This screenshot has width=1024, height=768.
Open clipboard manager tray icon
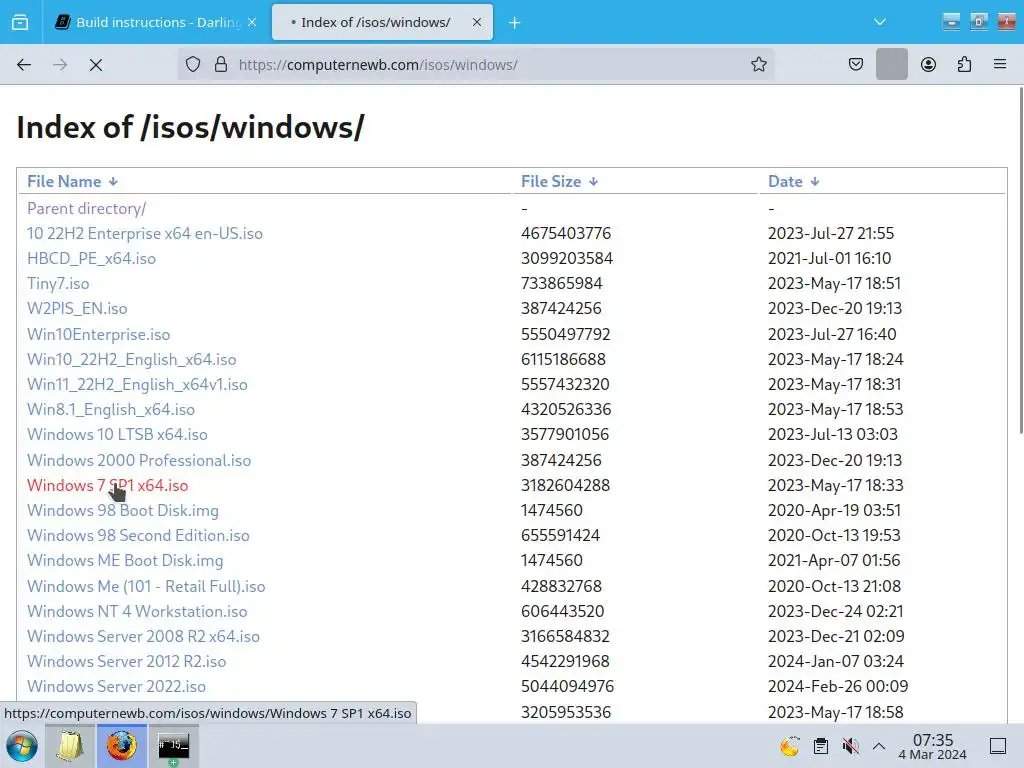[821, 745]
